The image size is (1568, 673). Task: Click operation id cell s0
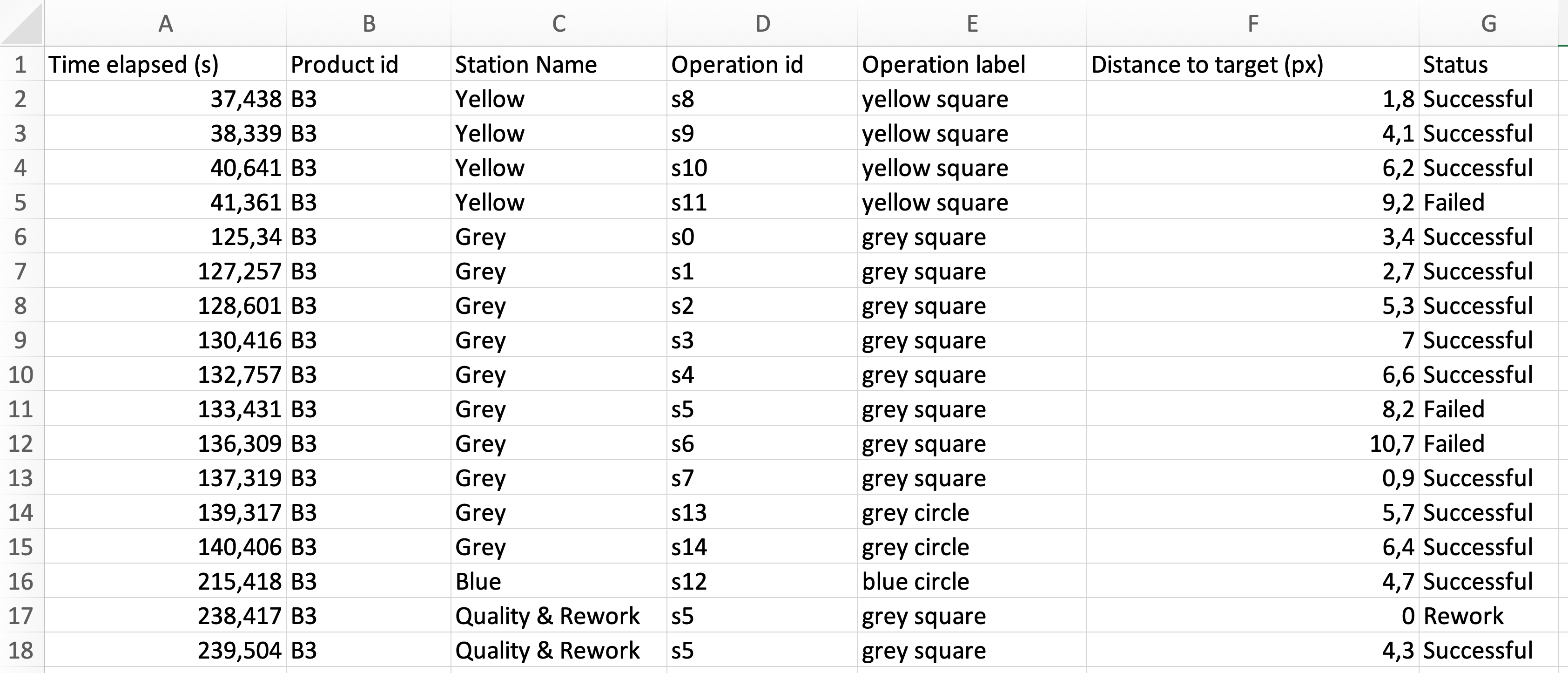(762, 236)
